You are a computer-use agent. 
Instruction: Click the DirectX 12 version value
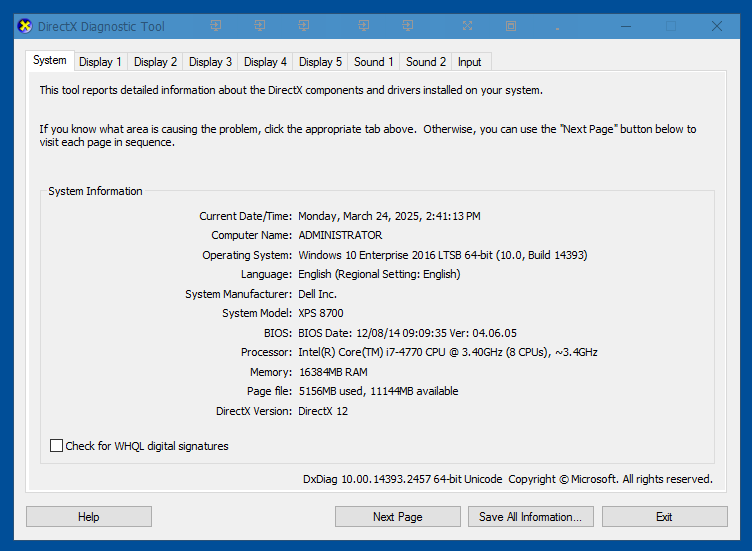323,411
